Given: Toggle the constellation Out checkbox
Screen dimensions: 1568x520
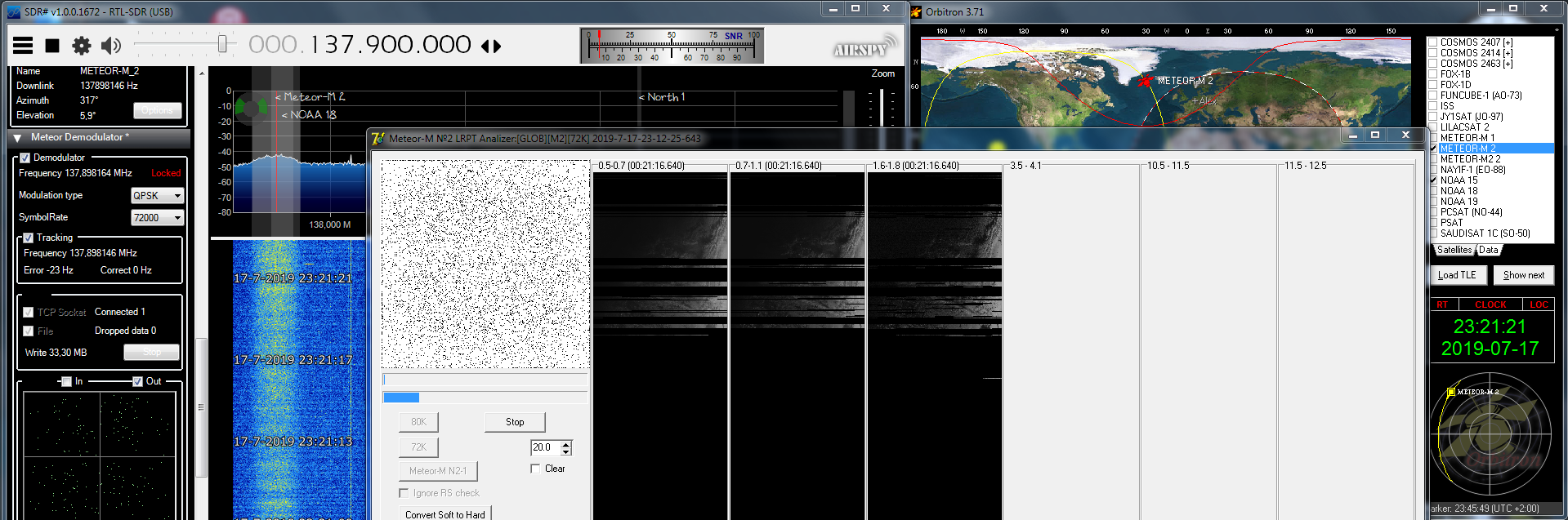Looking at the screenshot, I should click(x=138, y=381).
